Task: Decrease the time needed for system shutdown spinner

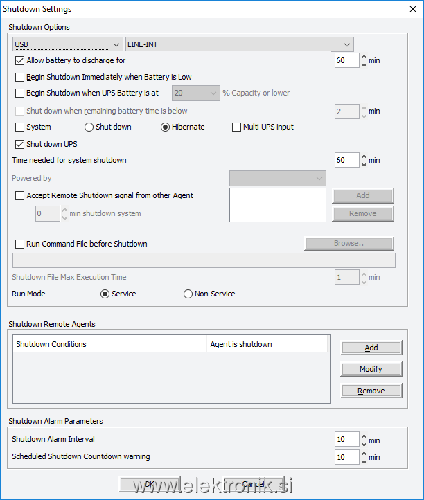Action: point(364,164)
